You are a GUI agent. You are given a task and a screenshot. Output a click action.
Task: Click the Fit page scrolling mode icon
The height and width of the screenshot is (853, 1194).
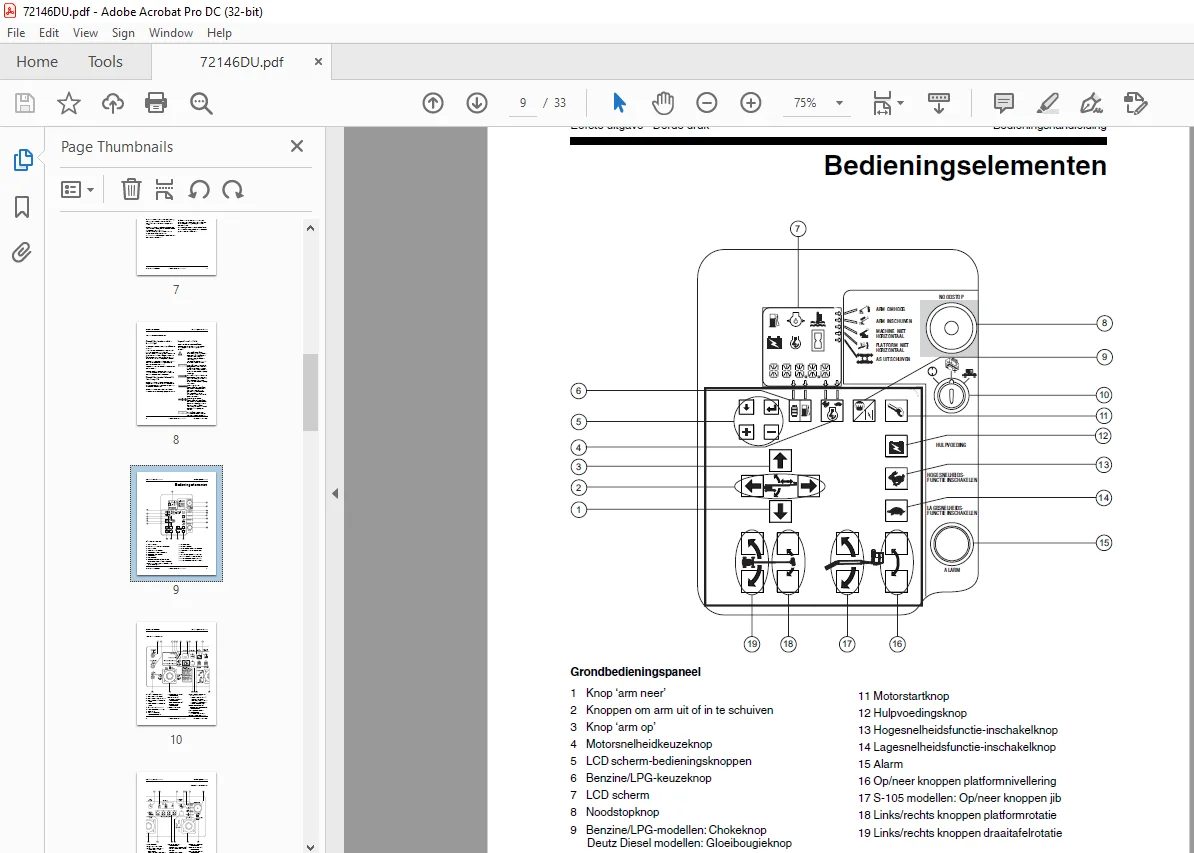[882, 103]
